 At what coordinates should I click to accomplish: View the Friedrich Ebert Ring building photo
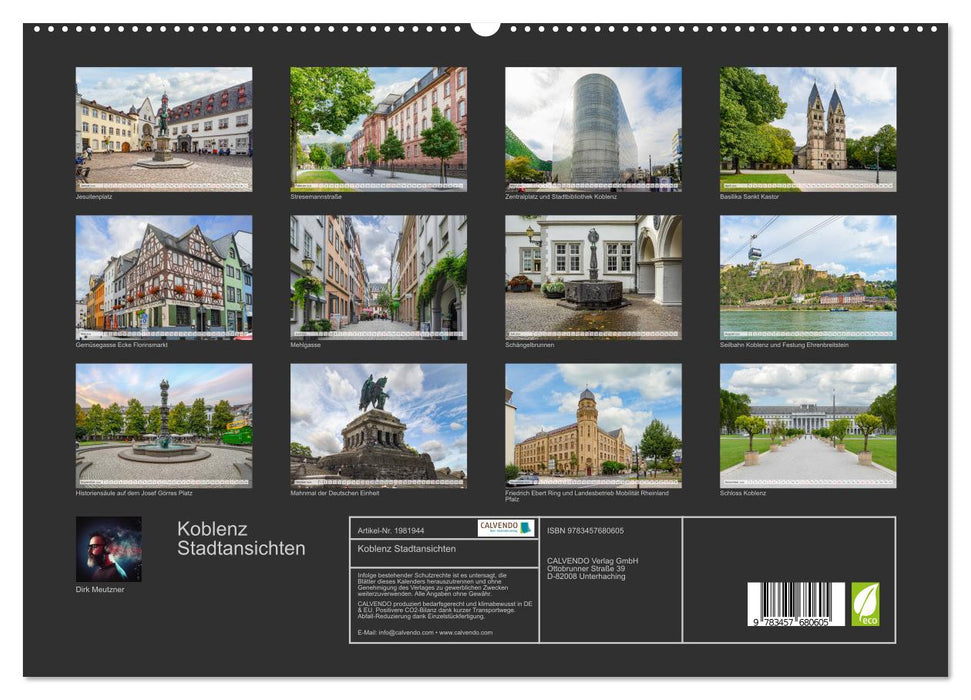point(593,425)
